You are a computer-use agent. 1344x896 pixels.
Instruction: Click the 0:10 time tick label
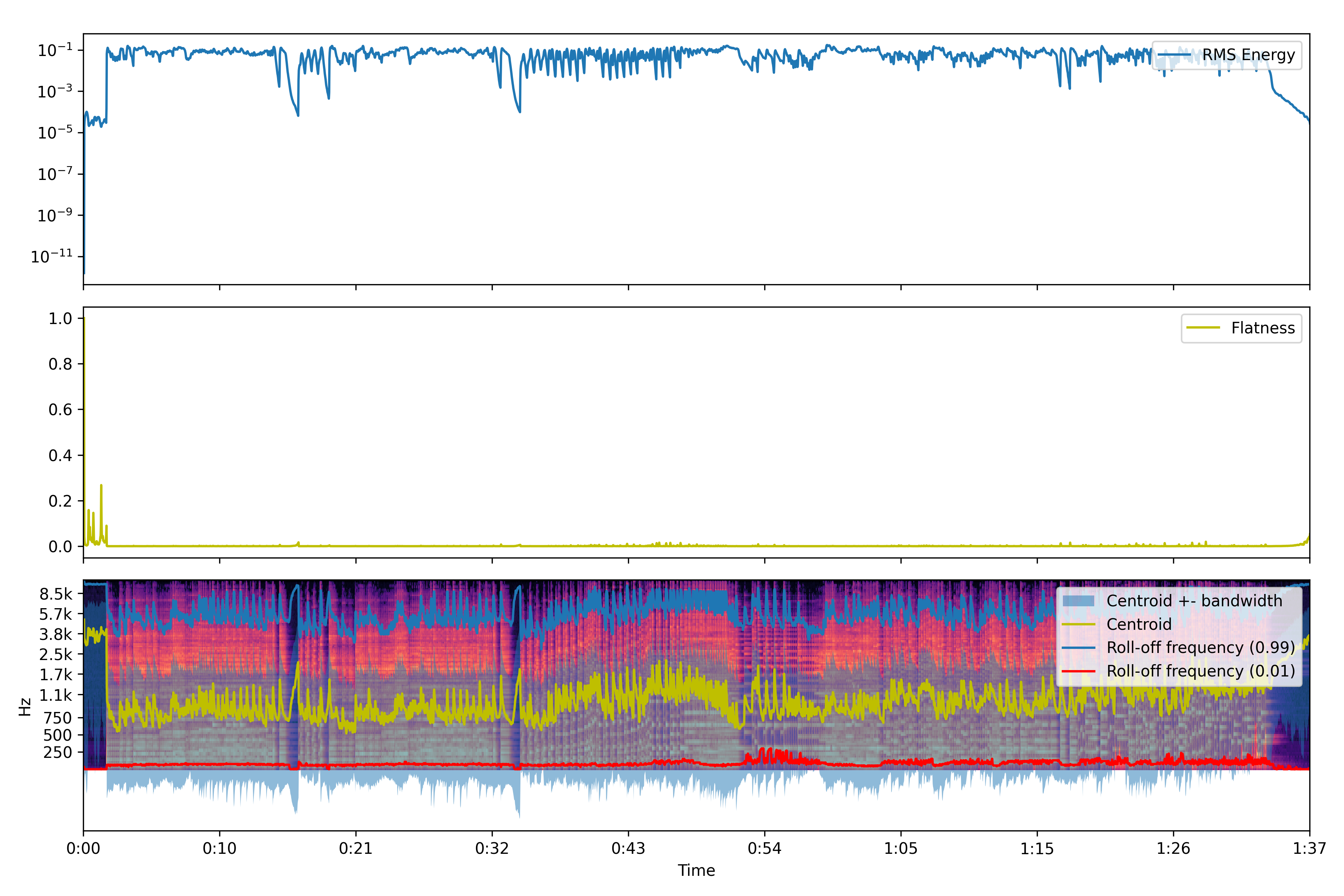[220, 848]
